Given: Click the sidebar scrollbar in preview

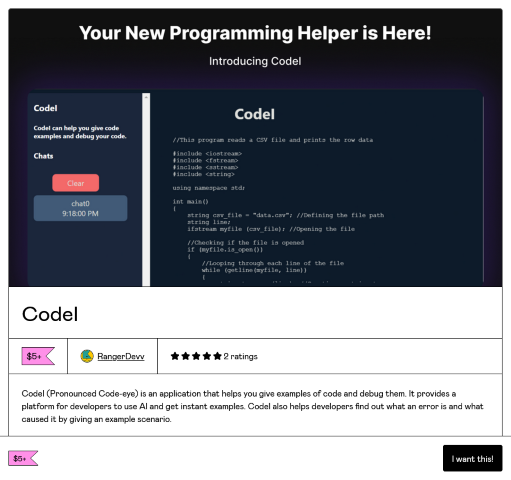Looking at the screenshot, I should click(146, 189).
